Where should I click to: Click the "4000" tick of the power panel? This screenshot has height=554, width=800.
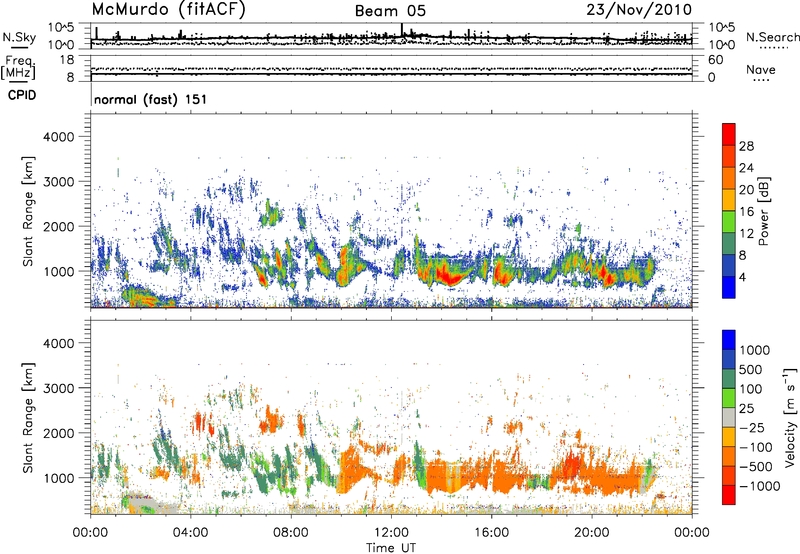pyautogui.click(x=59, y=137)
